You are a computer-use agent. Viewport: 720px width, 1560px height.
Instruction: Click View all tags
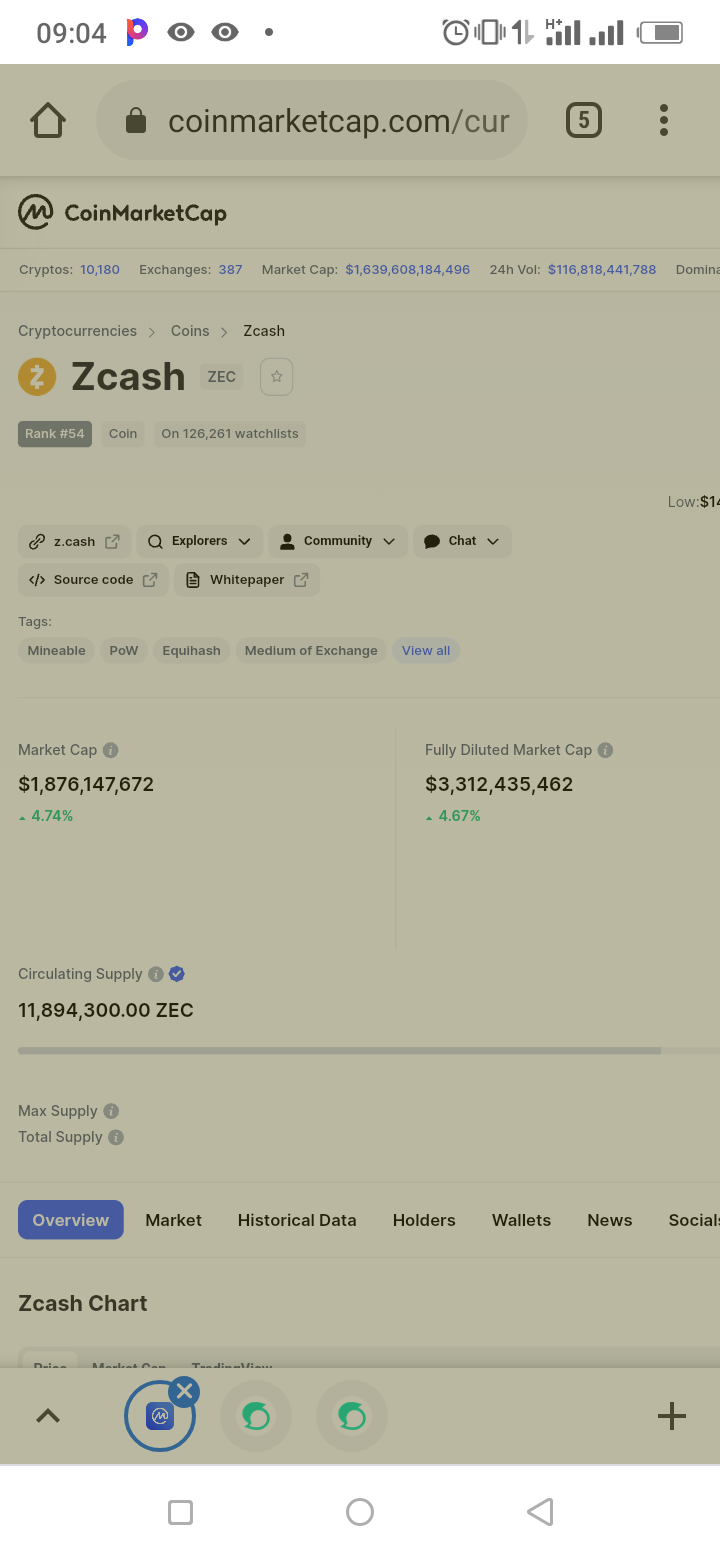[426, 651]
